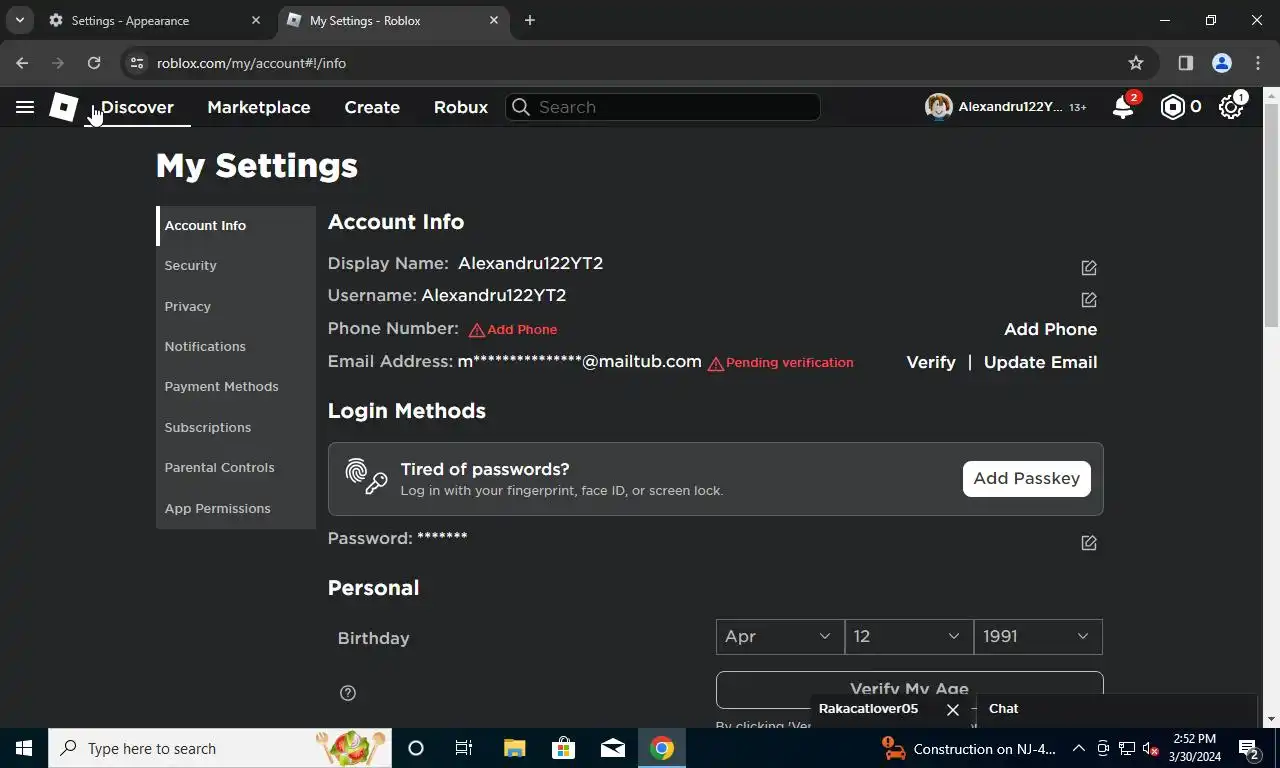This screenshot has width=1280, height=768.
Task: Open the Notifications settings section
Action: [236, 347]
